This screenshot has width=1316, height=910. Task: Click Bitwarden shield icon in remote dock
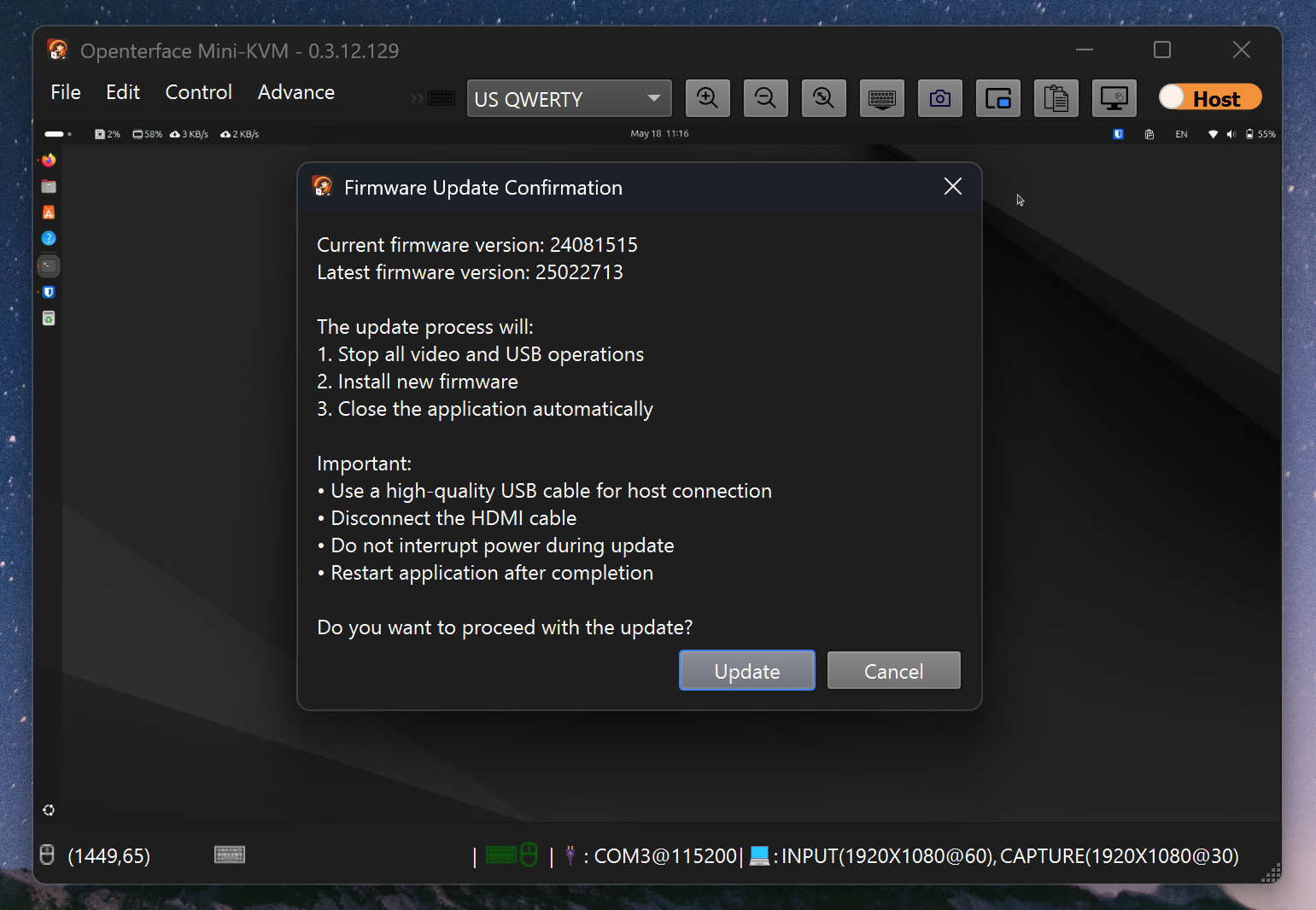click(49, 292)
